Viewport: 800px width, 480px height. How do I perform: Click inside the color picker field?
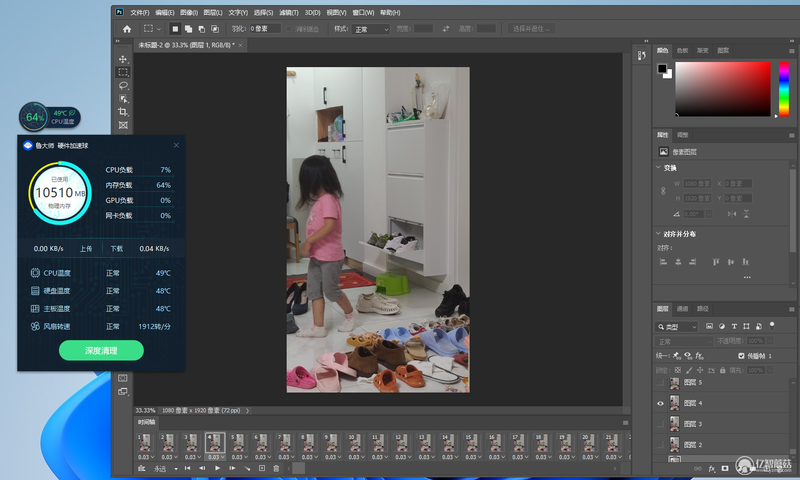tap(723, 89)
